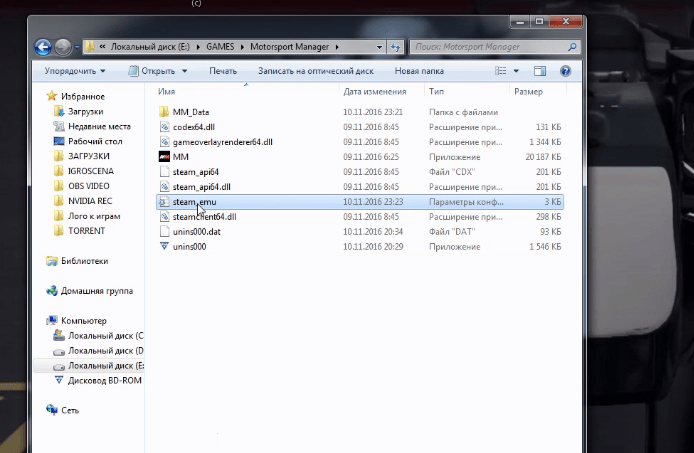The image size is (694, 453).
Task: Change view with the view mode icon
Action: click(501, 71)
